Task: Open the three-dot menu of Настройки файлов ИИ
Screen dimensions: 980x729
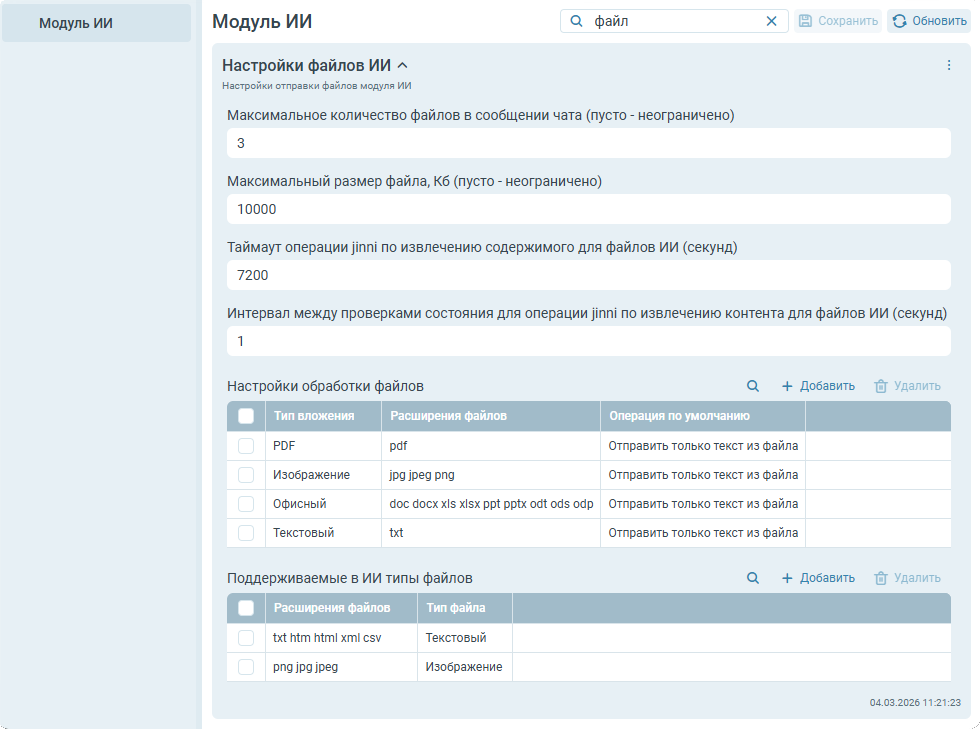Action: tap(949, 65)
